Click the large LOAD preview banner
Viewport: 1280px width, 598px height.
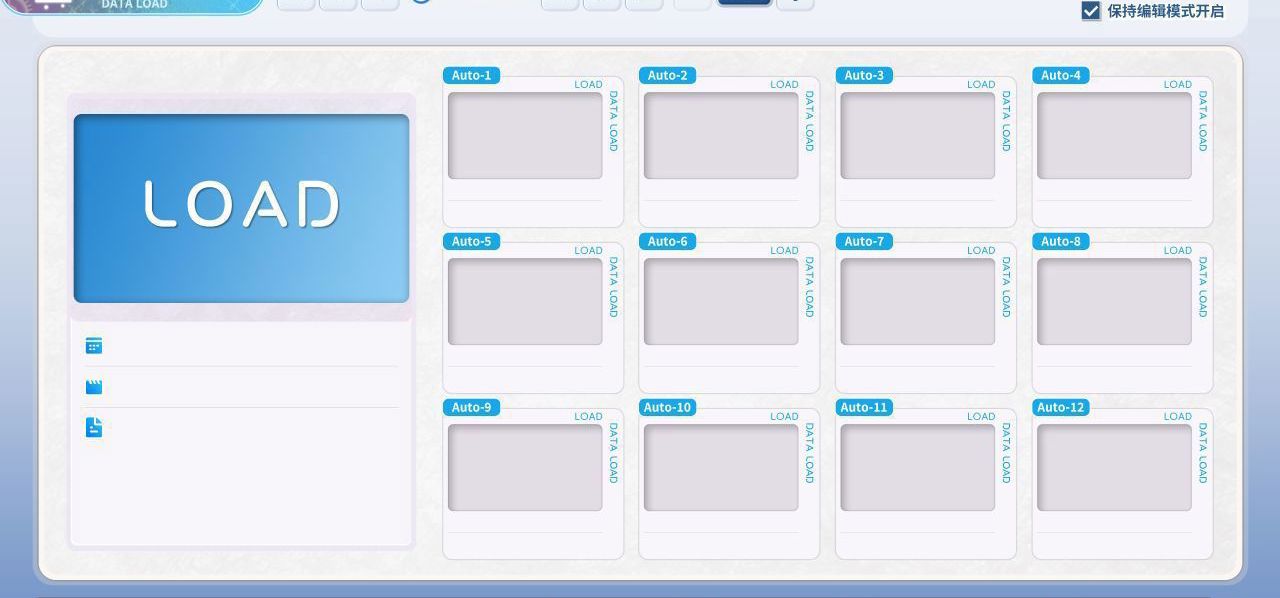241,208
